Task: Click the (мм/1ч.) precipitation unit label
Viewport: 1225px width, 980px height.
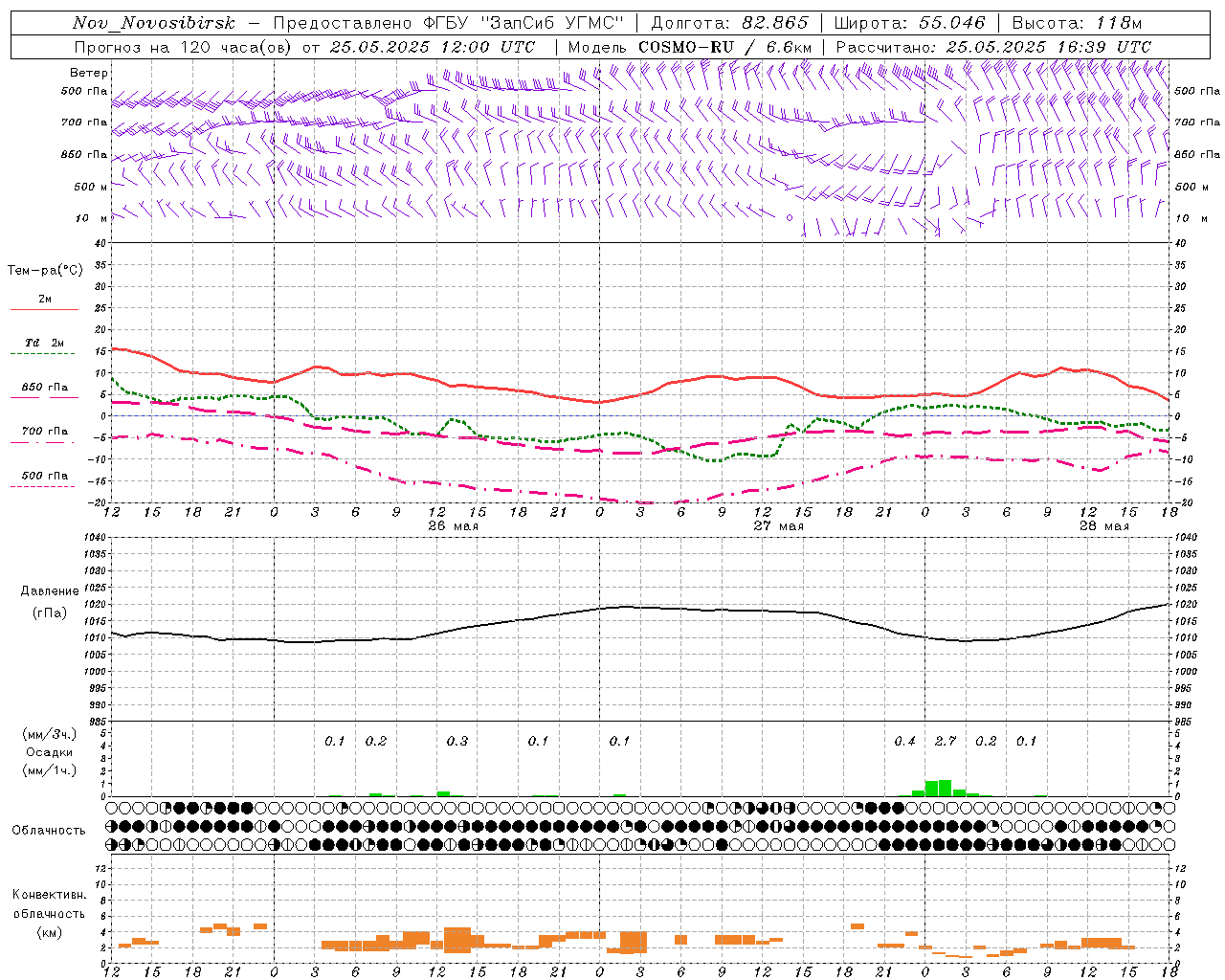Action: (x=49, y=770)
